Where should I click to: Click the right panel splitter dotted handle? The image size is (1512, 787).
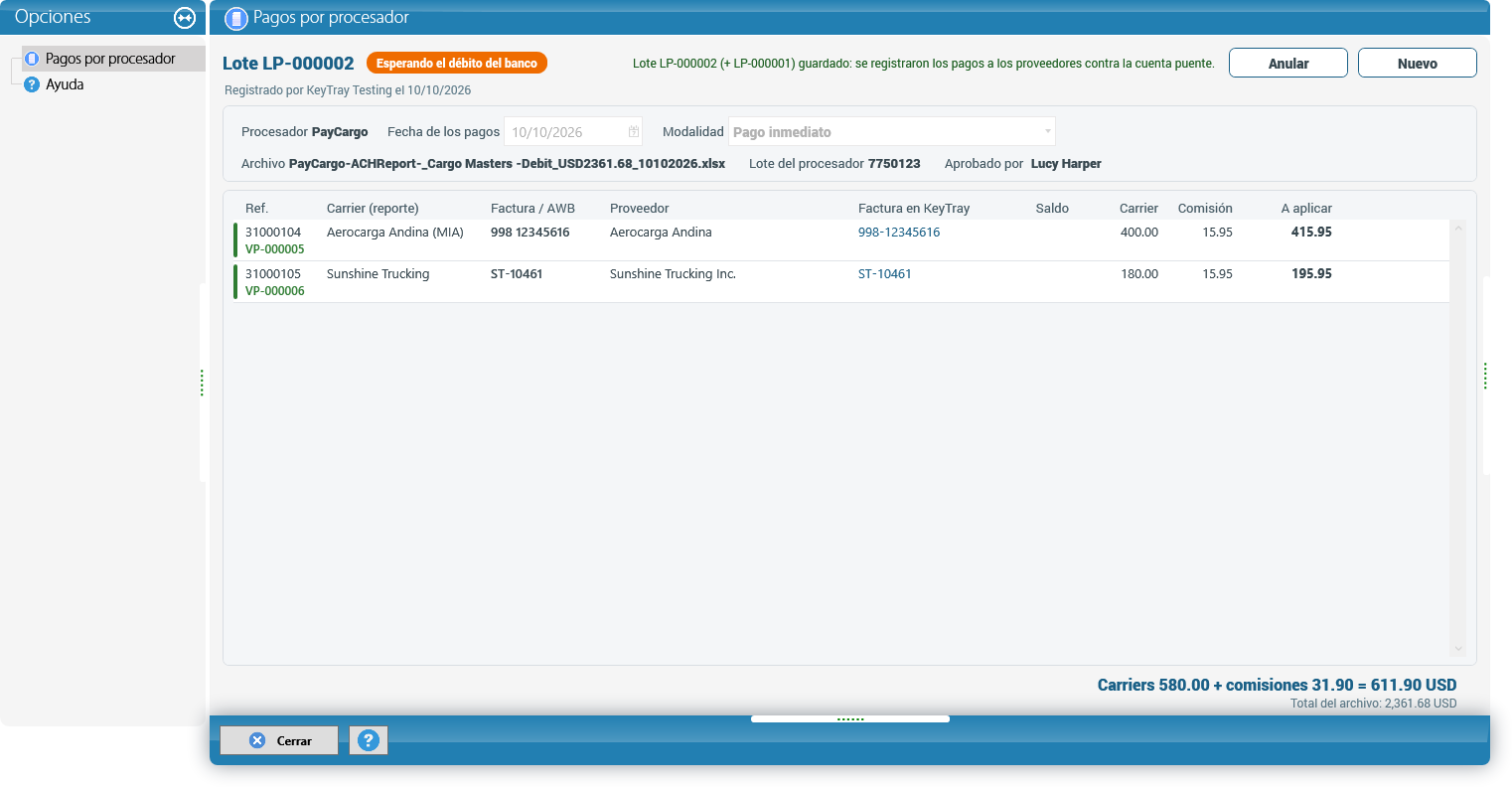tap(1485, 376)
